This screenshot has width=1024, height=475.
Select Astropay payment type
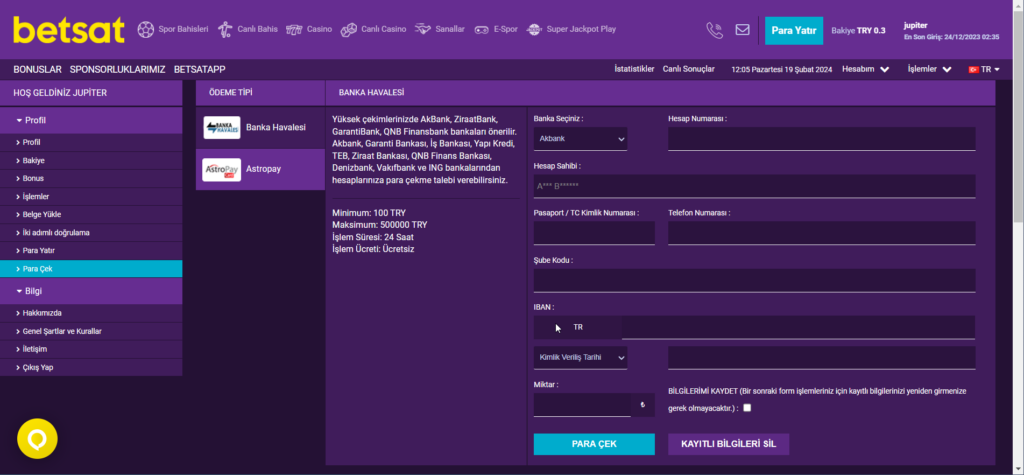(260, 169)
